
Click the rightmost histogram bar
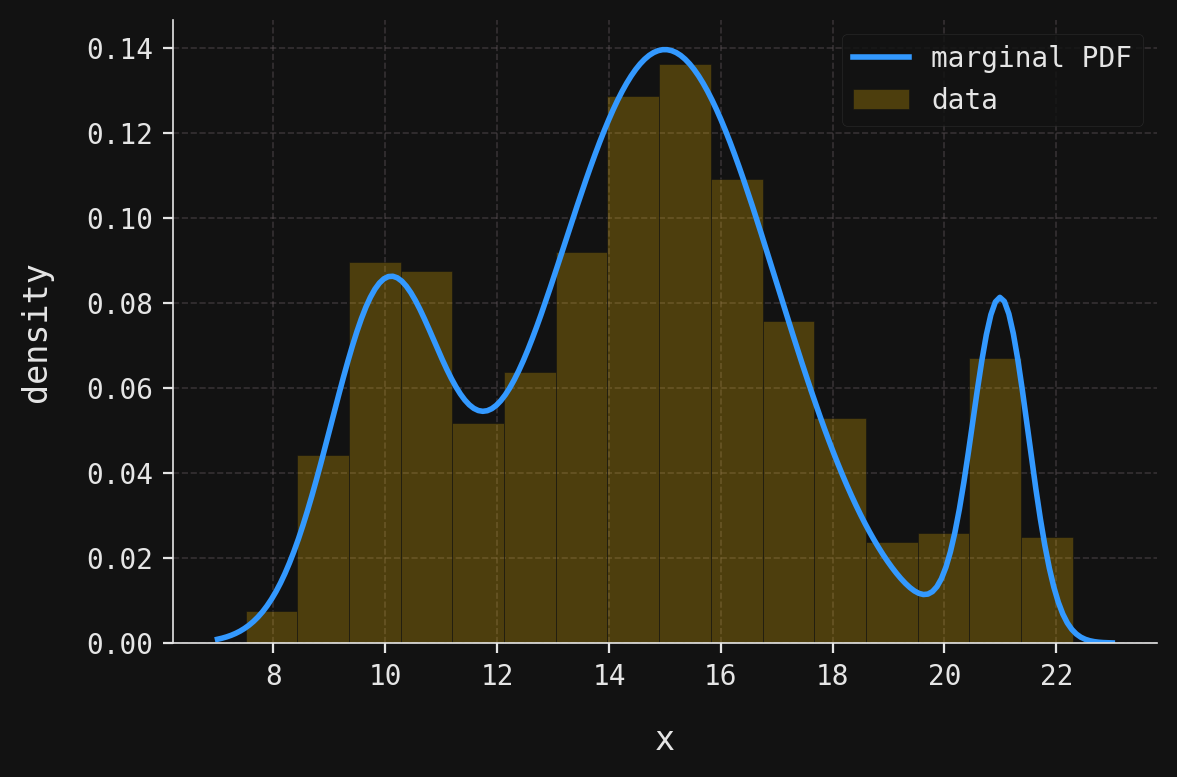[1046, 590]
